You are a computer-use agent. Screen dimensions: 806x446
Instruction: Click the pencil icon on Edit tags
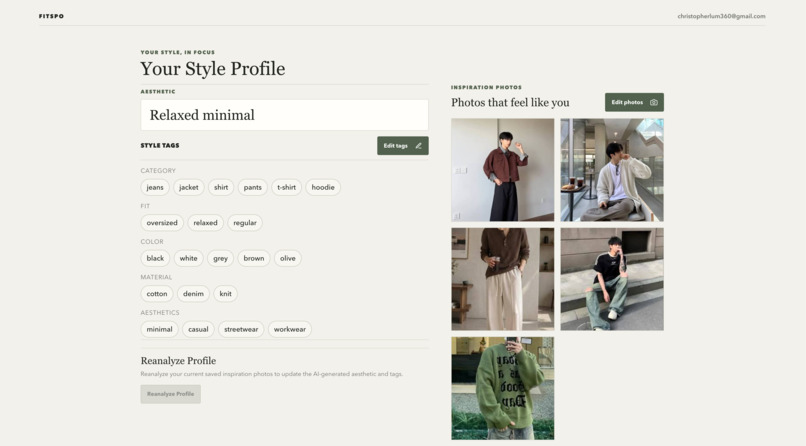[x=418, y=146]
